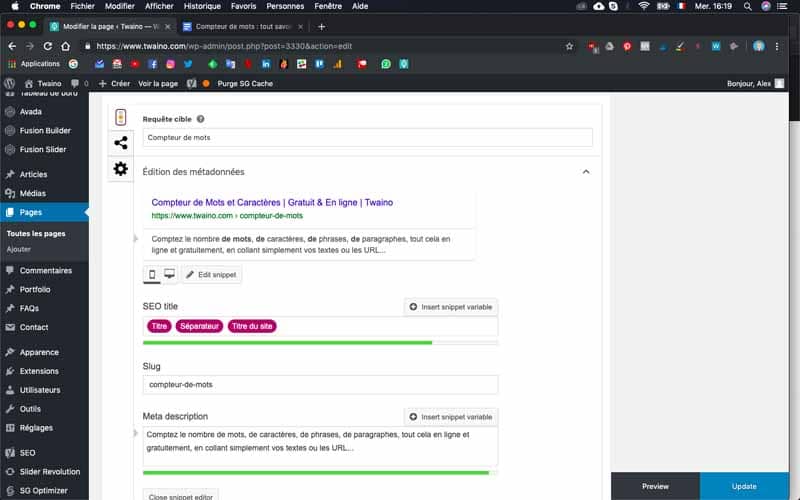The image size is (800, 500).
Task: Click snippet preview title link
Action: click(272, 203)
